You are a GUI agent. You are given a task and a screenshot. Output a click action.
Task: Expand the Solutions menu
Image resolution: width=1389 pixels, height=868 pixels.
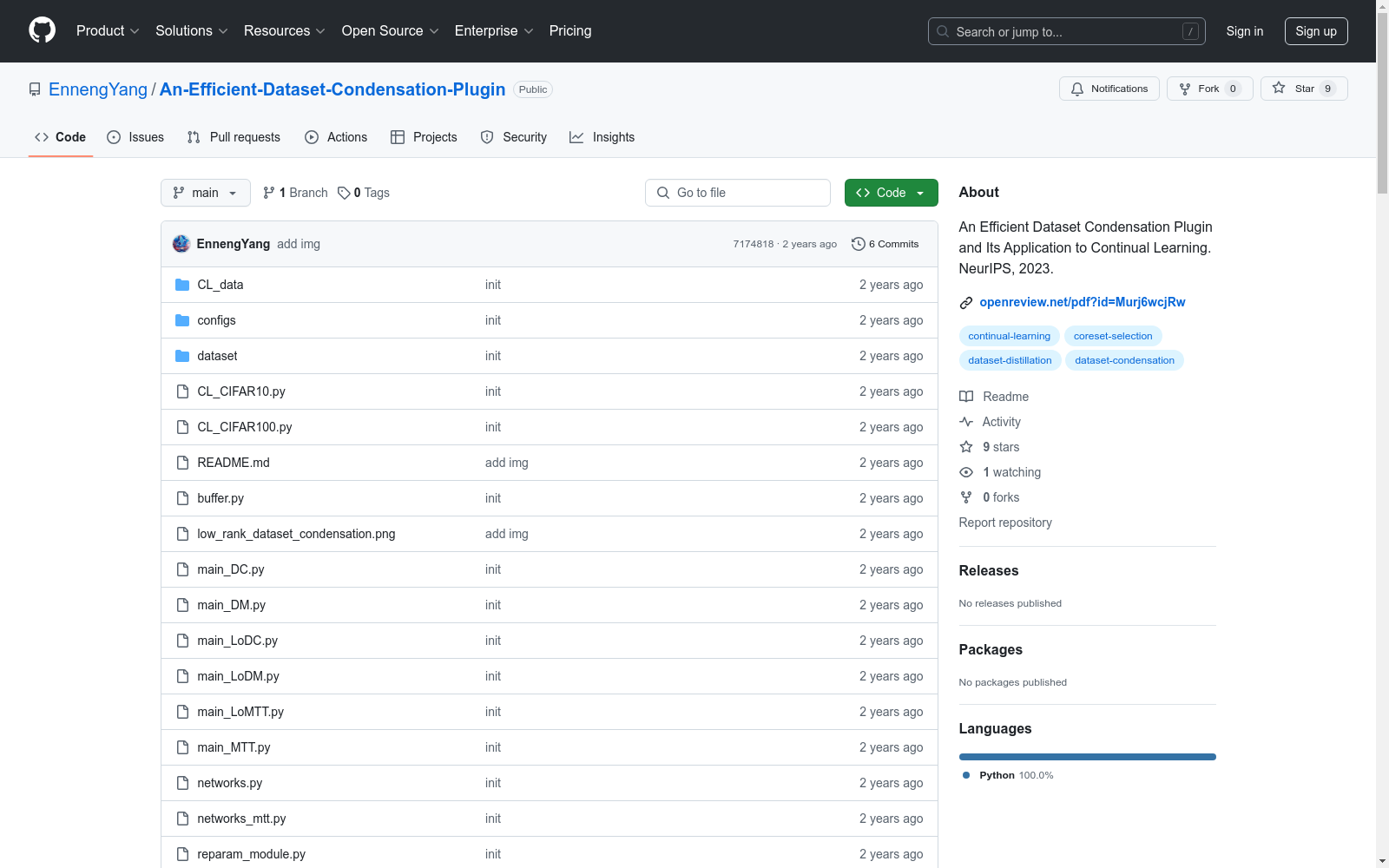click(x=192, y=31)
